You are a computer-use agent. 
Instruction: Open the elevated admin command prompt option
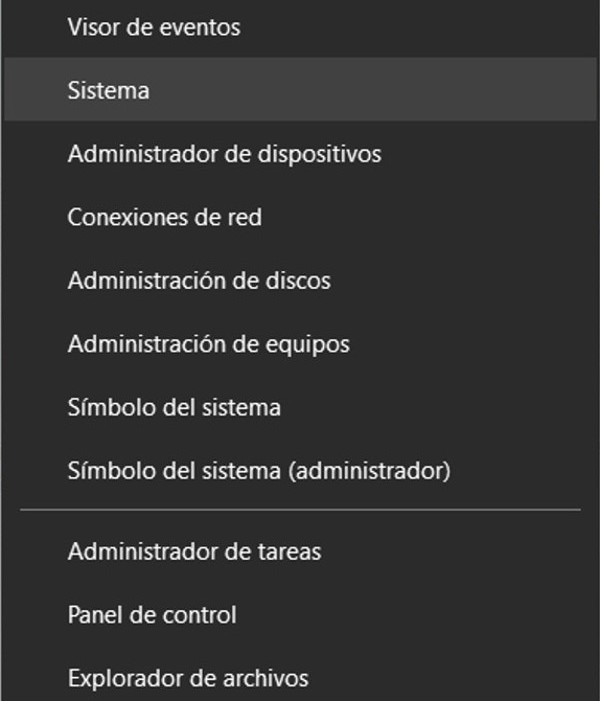[259, 470]
